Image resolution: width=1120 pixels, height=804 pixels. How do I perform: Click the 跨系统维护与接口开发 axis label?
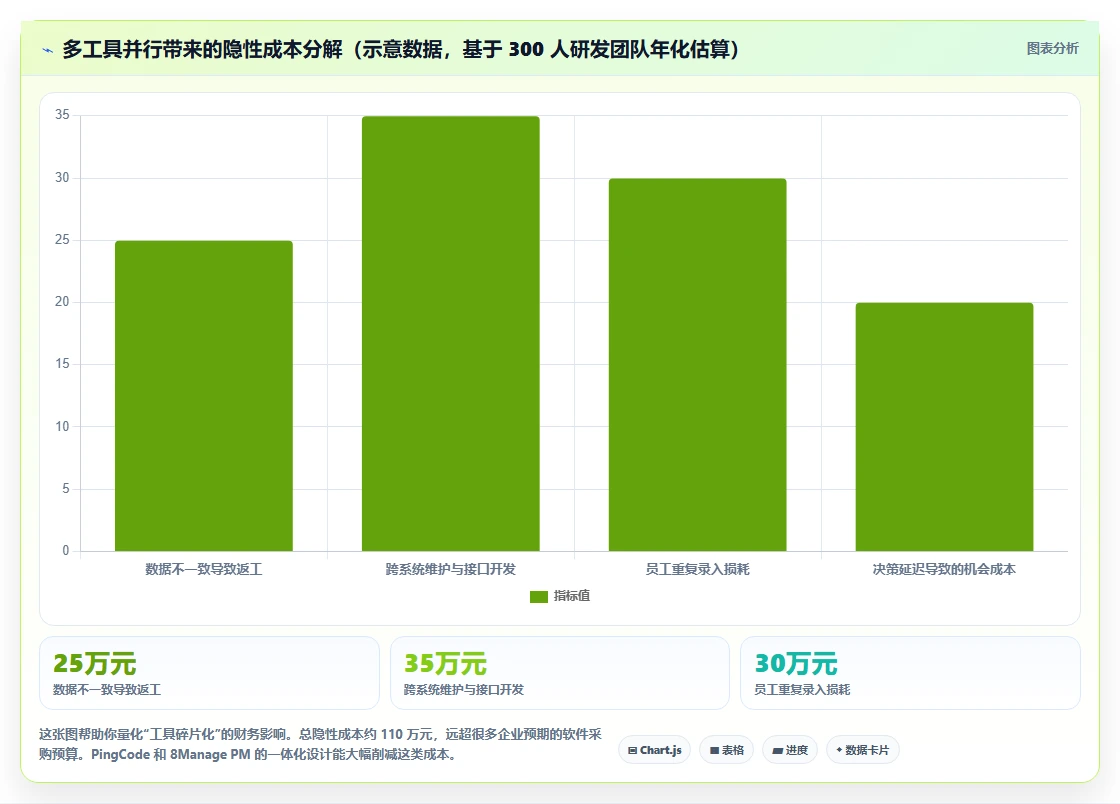click(x=451, y=569)
